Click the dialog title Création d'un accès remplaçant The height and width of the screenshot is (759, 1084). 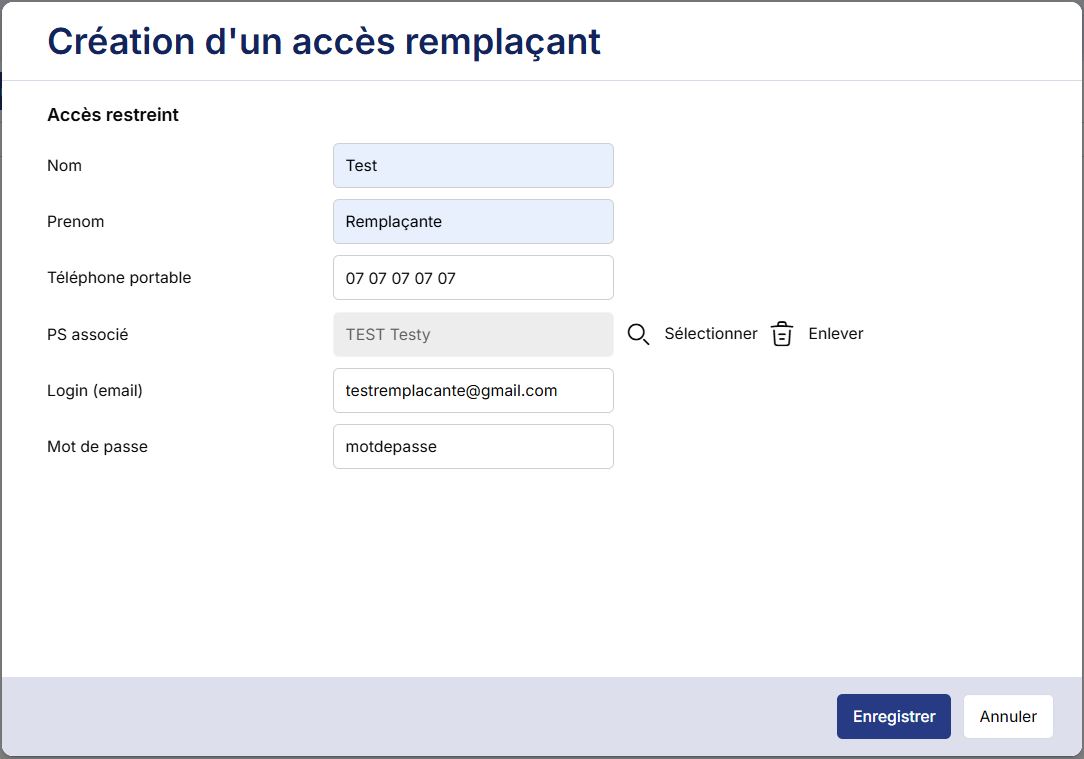[324, 41]
